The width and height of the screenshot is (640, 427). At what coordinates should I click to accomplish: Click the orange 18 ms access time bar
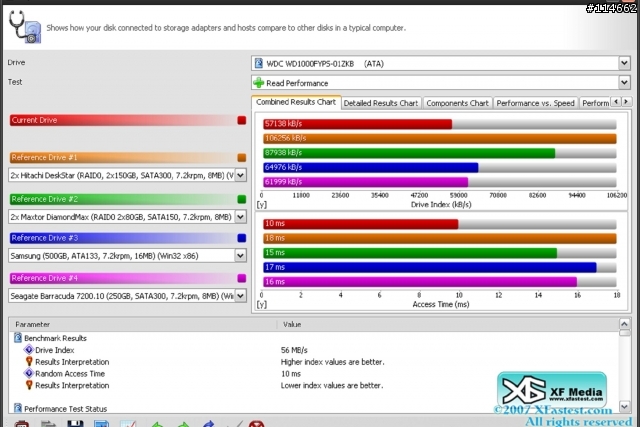pyautogui.click(x=440, y=238)
